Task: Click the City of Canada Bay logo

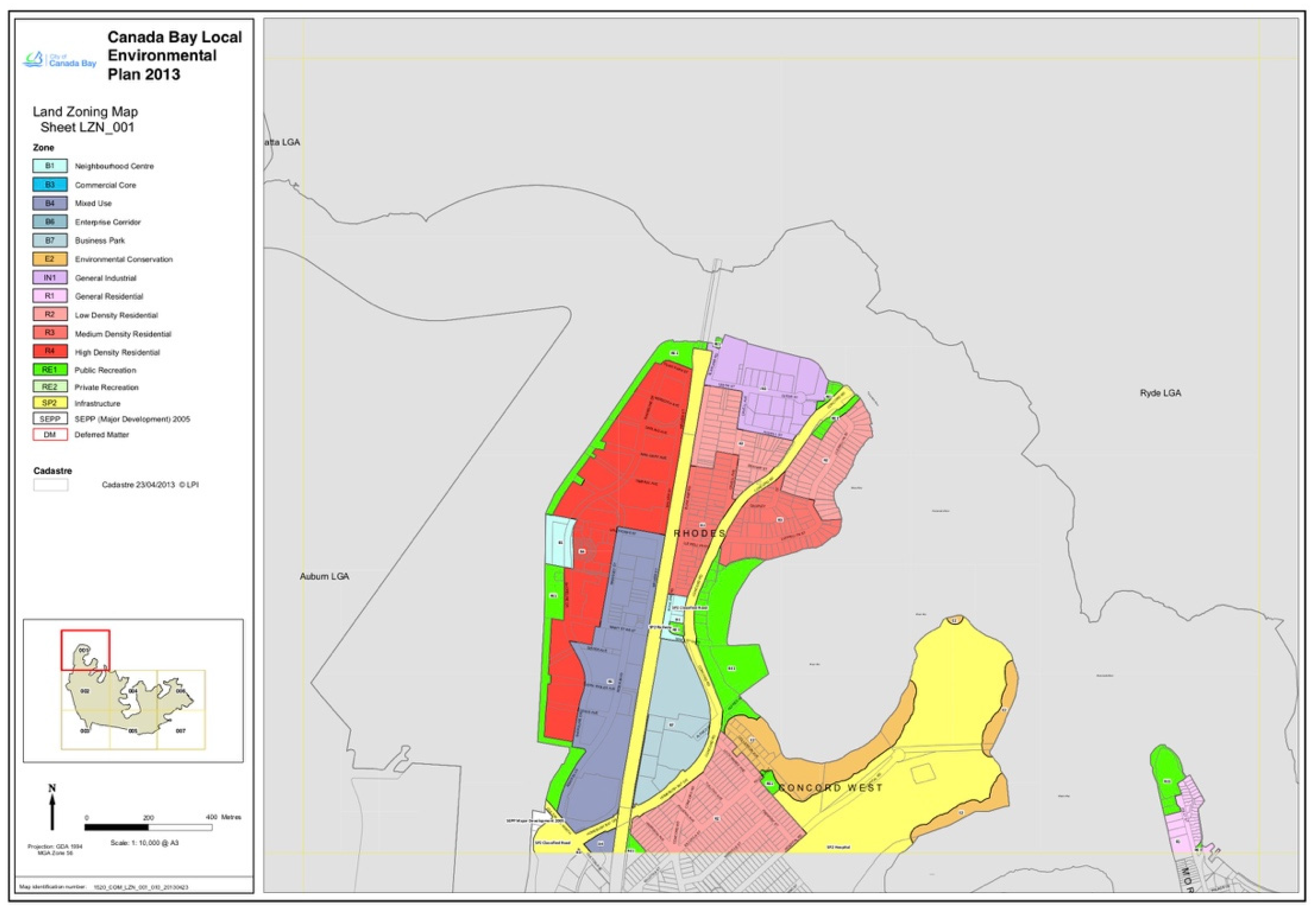Action: pos(59,60)
